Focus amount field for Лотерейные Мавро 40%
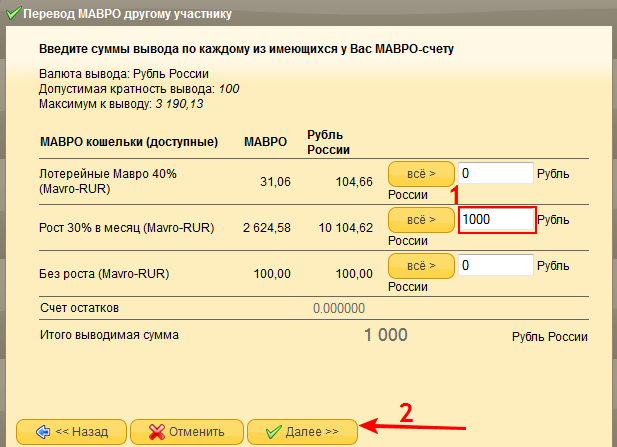Image resolution: width=617 pixels, height=447 pixels. [x=495, y=173]
